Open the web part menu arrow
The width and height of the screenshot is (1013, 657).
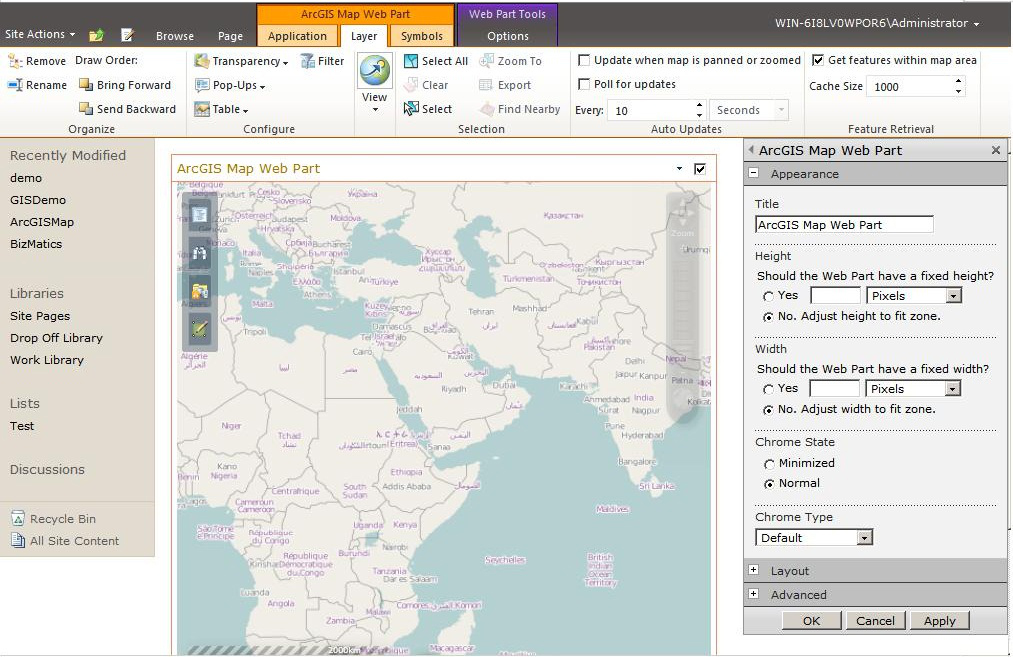click(x=679, y=169)
